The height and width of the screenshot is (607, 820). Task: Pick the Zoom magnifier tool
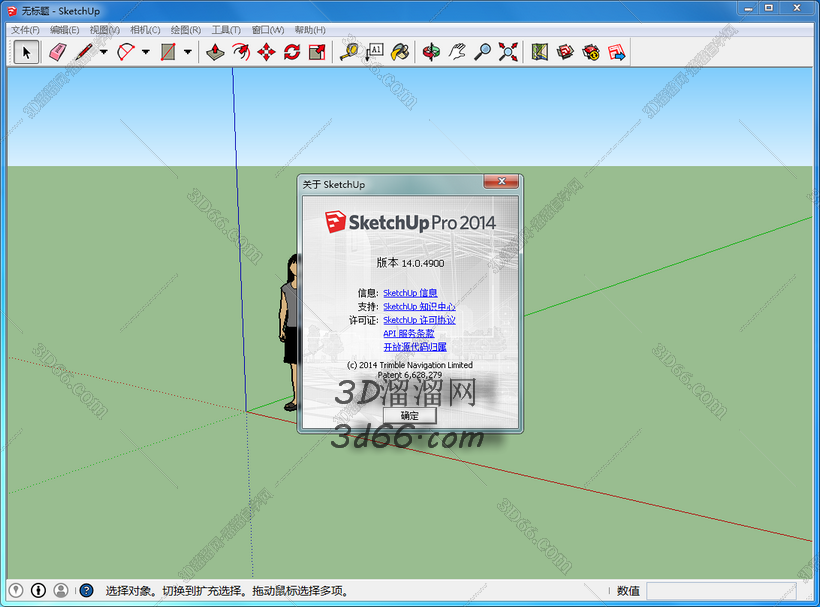point(483,52)
